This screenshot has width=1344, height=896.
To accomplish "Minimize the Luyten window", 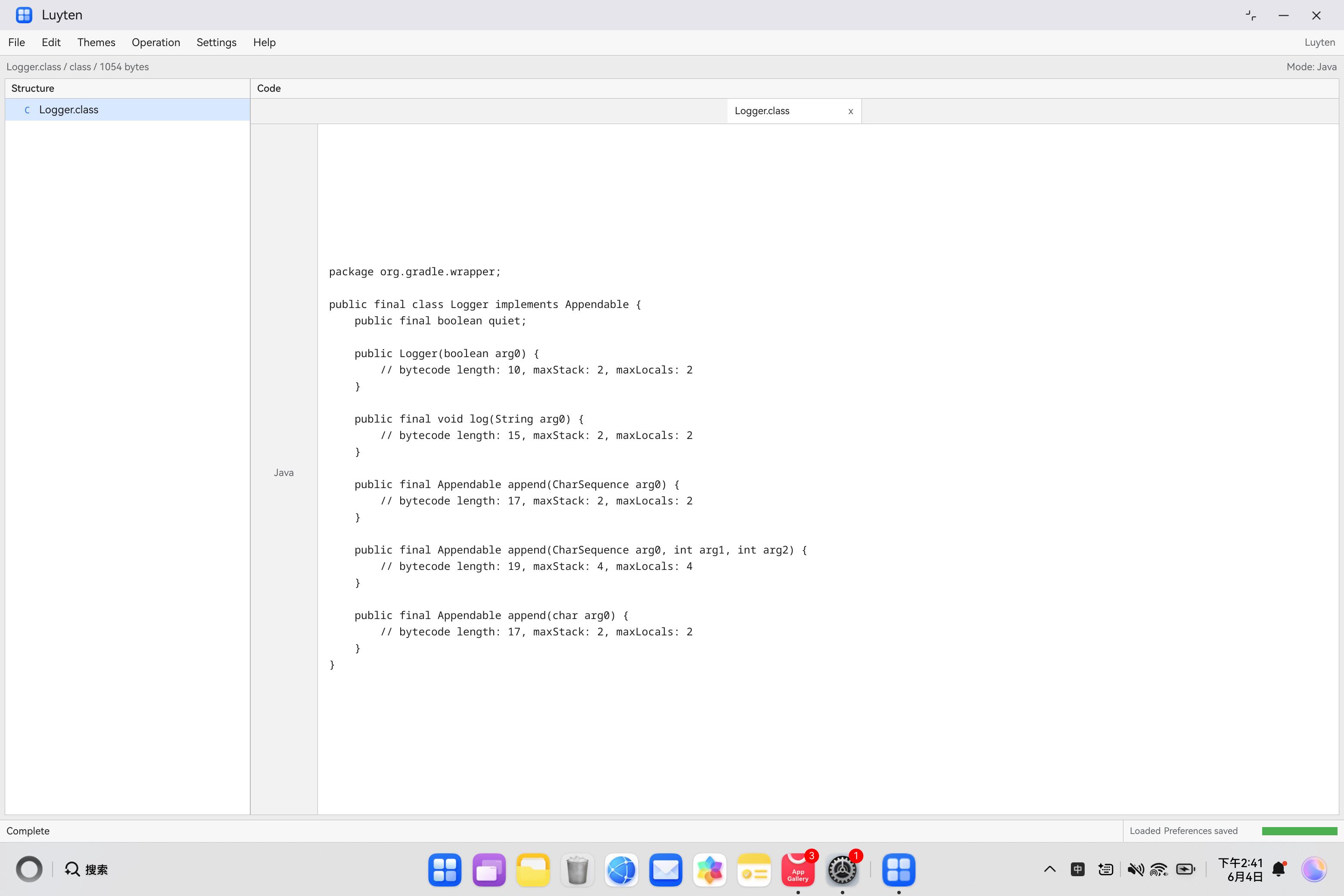I will tap(1283, 16).
